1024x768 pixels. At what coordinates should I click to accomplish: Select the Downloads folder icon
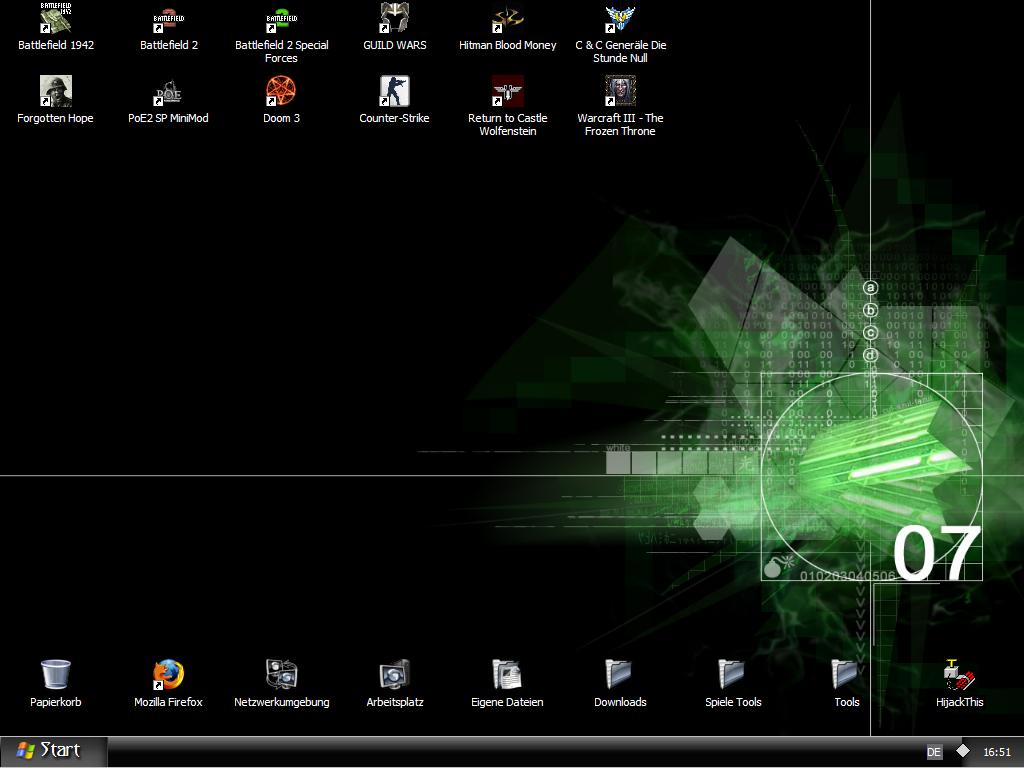620,674
